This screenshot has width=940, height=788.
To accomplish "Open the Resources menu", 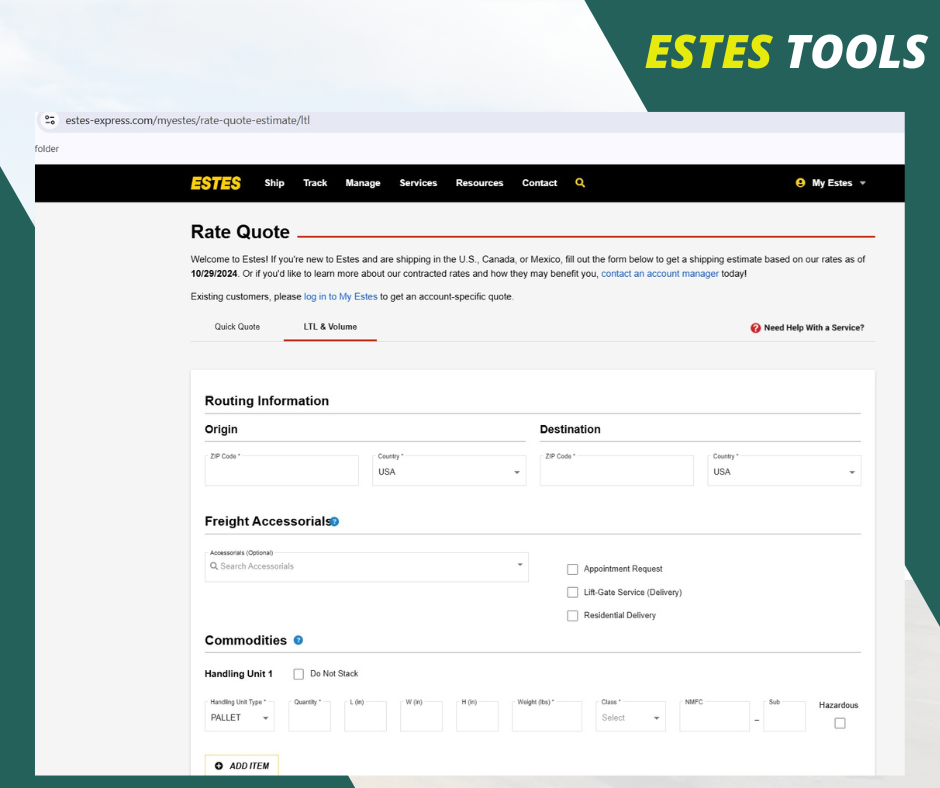I will pos(480,183).
